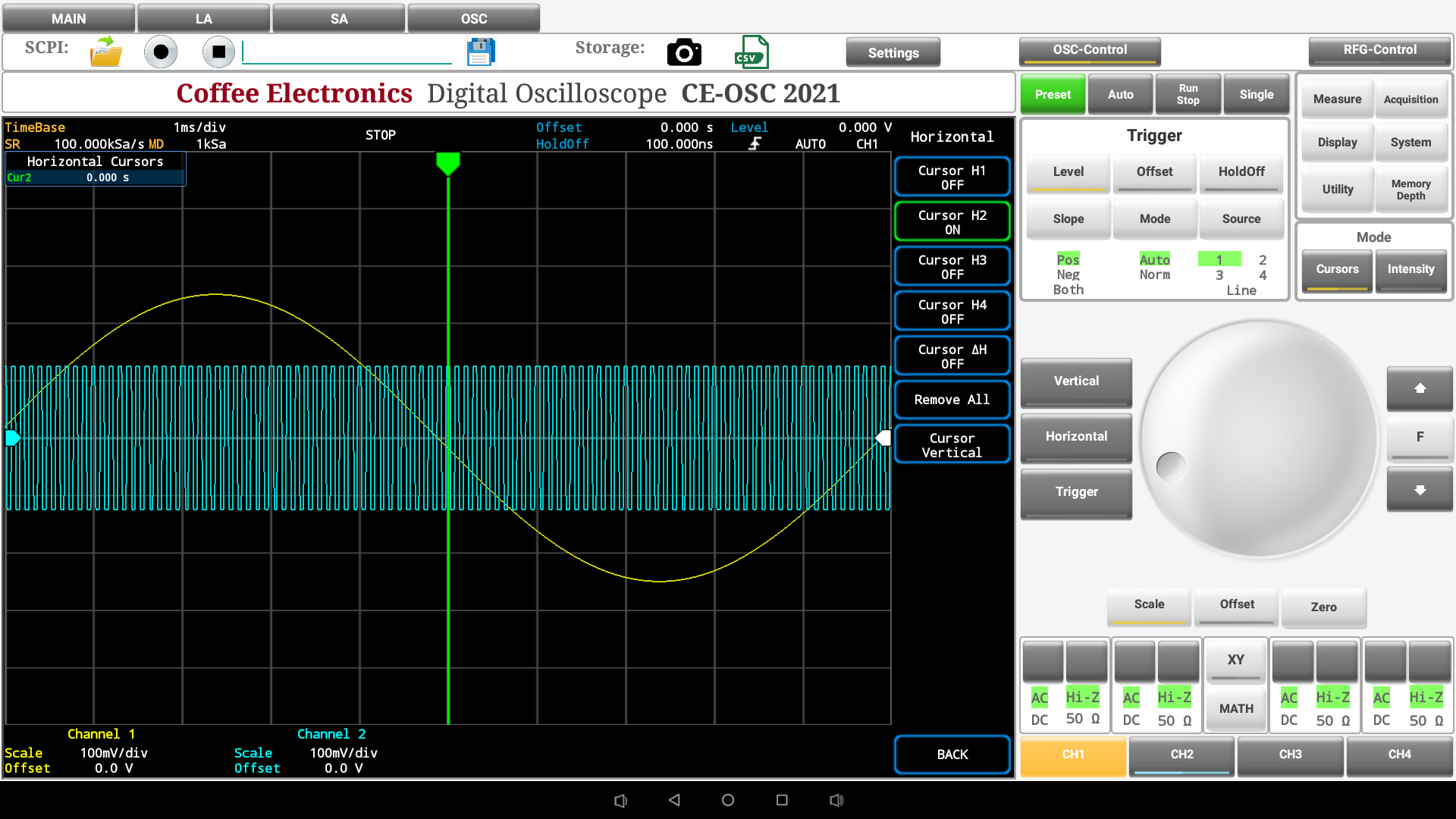Open the Trigger Source options
The width and height of the screenshot is (1456, 819).
(1241, 219)
